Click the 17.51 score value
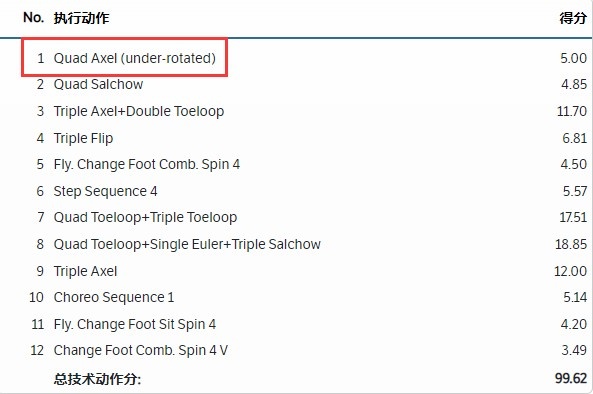The height and width of the screenshot is (394, 593). [573, 217]
